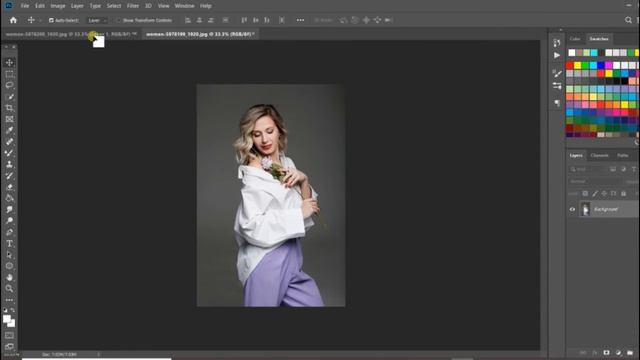Click the foreground color box

(7, 319)
